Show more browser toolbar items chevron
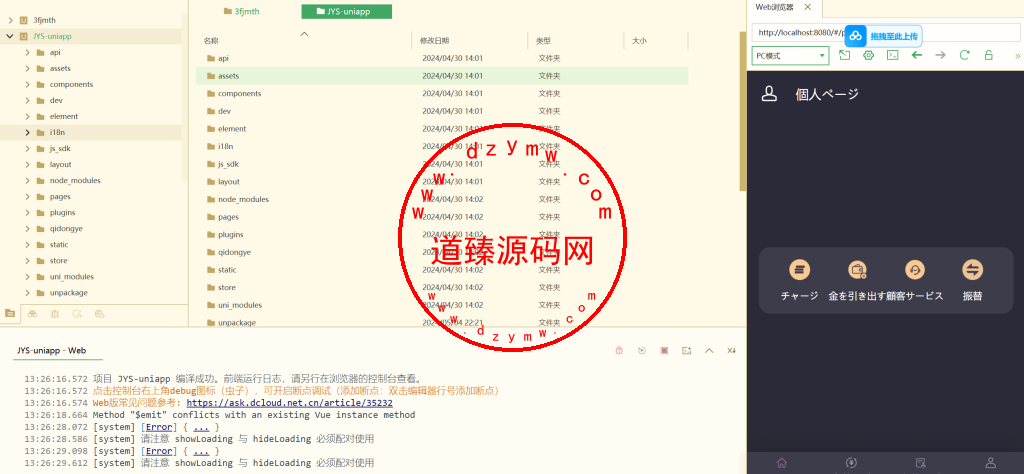The image size is (1024, 474). [1017, 55]
